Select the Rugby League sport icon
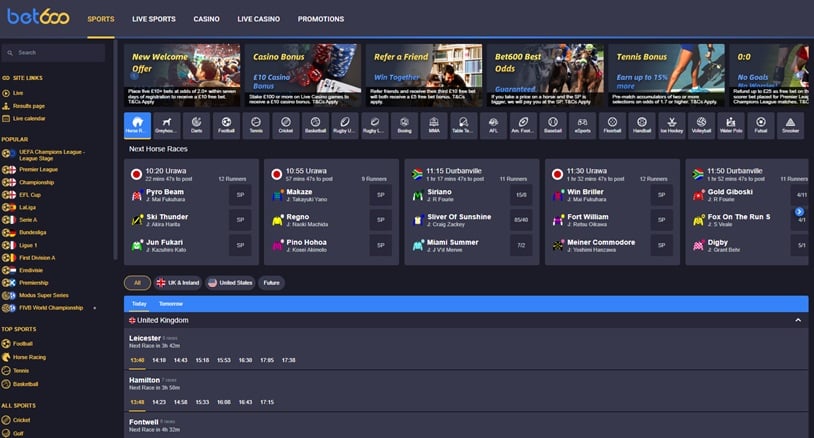 pyautogui.click(x=374, y=125)
